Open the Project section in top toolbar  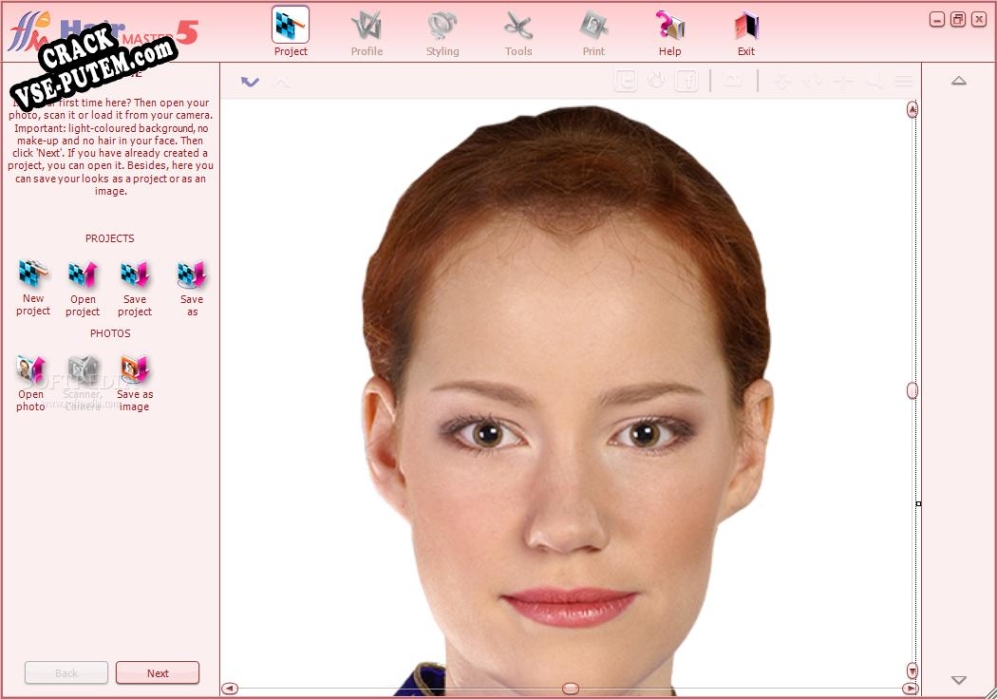pyautogui.click(x=291, y=31)
